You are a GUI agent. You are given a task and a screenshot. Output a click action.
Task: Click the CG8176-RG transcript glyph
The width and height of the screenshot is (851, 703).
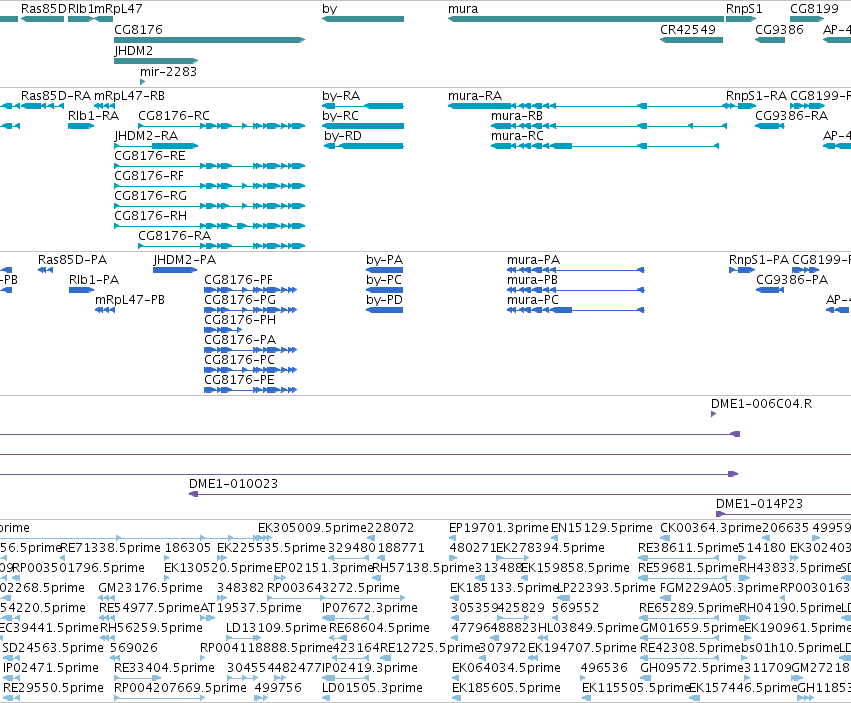point(209,206)
